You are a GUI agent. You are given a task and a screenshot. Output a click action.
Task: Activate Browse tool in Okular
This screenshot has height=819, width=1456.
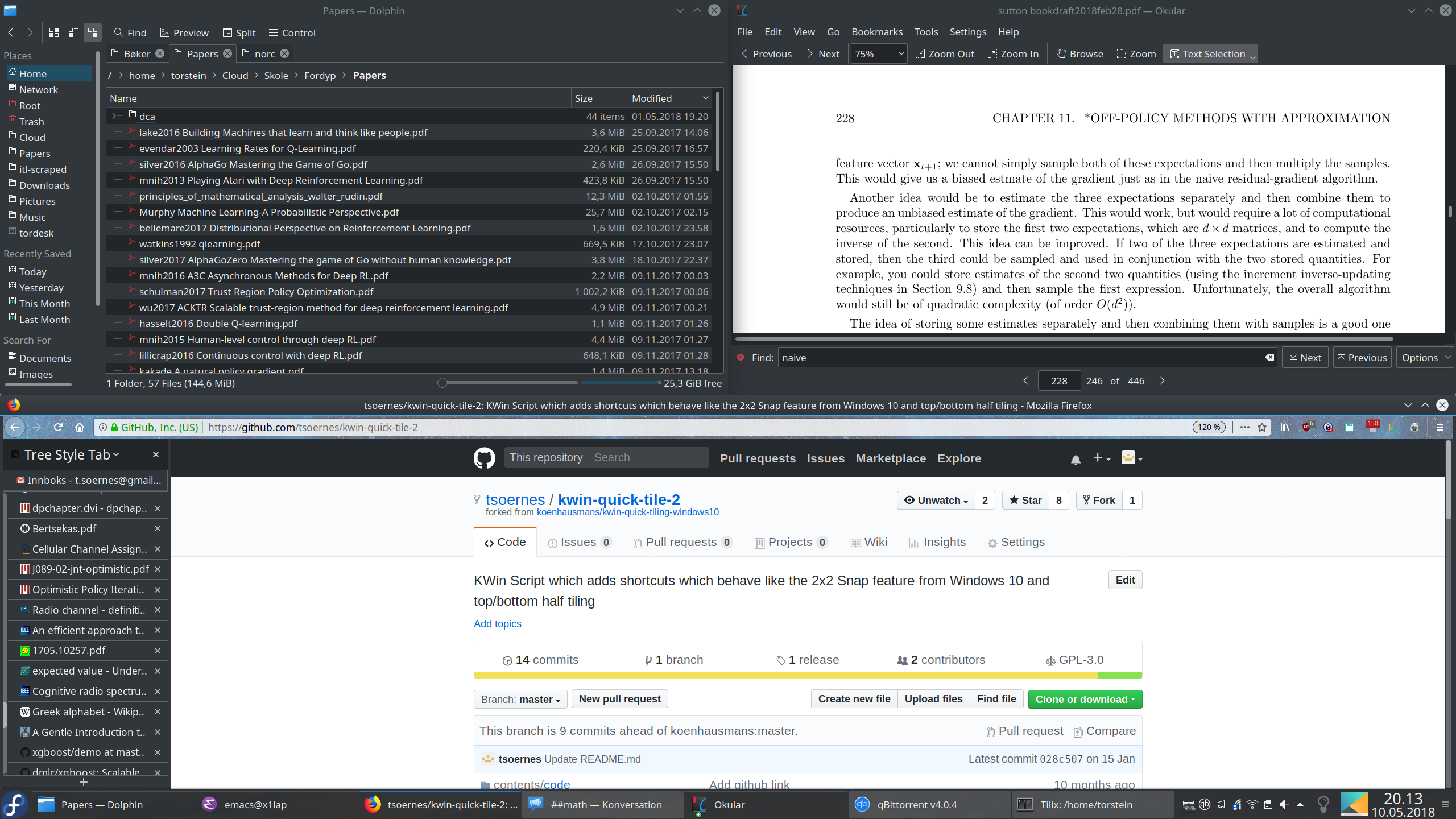pos(1080,53)
